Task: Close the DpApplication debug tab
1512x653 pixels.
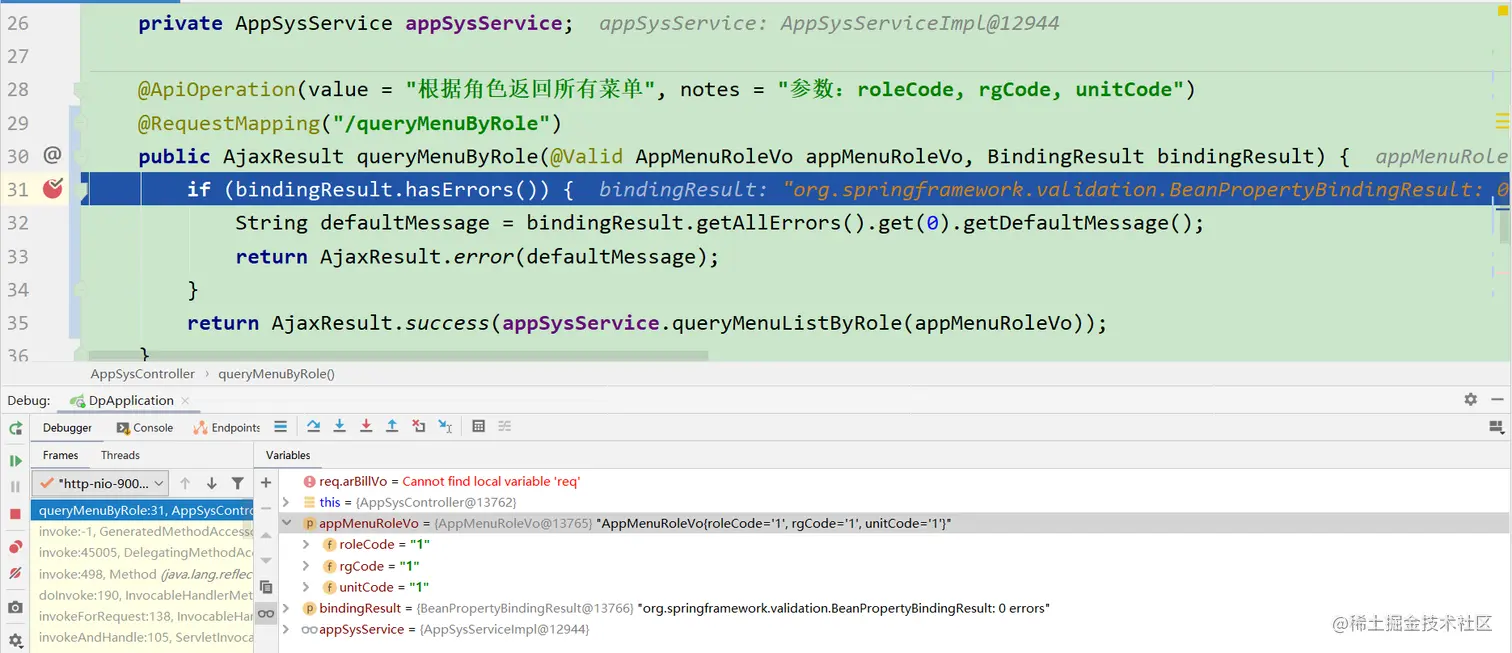Action: pos(186,400)
